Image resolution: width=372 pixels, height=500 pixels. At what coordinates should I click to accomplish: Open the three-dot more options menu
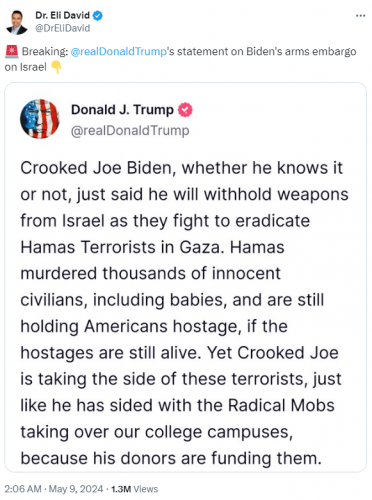pos(361,16)
